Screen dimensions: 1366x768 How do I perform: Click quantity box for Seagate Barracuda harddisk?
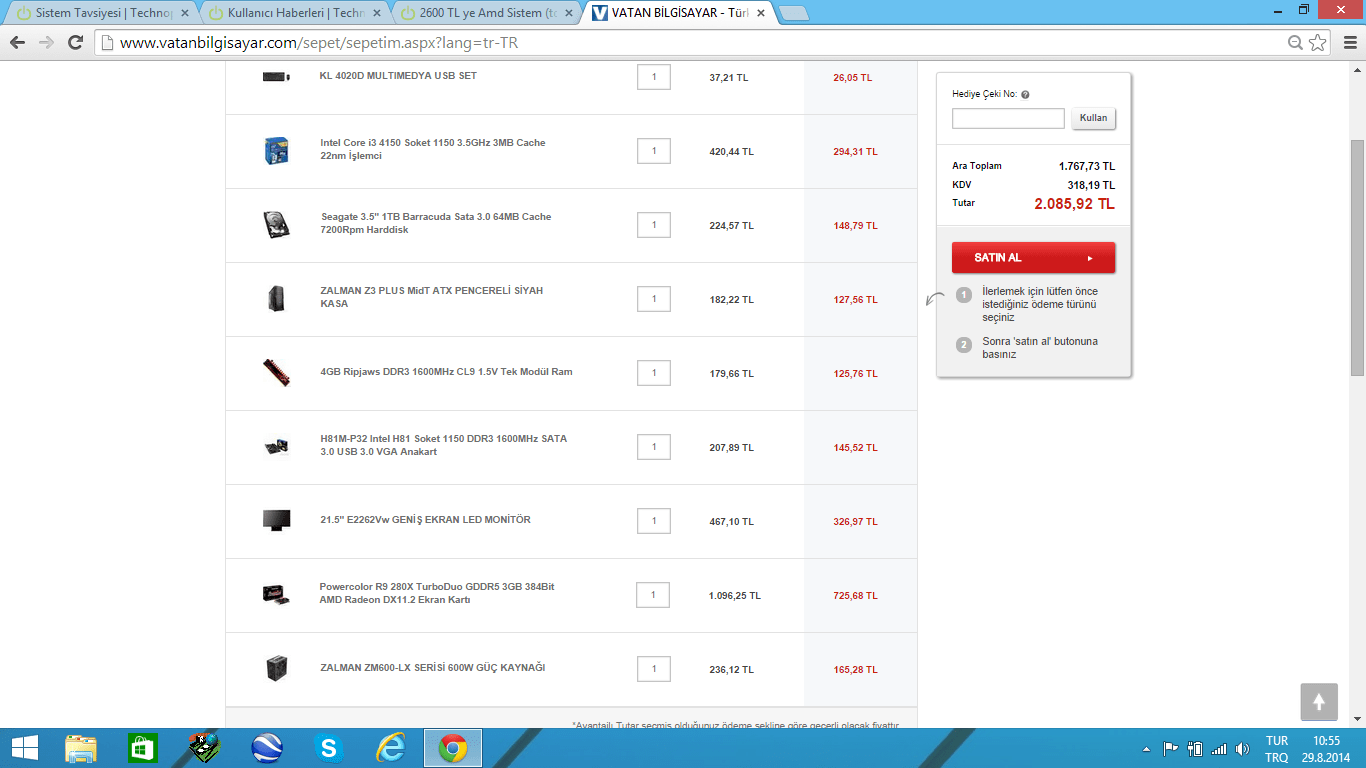[654, 225]
